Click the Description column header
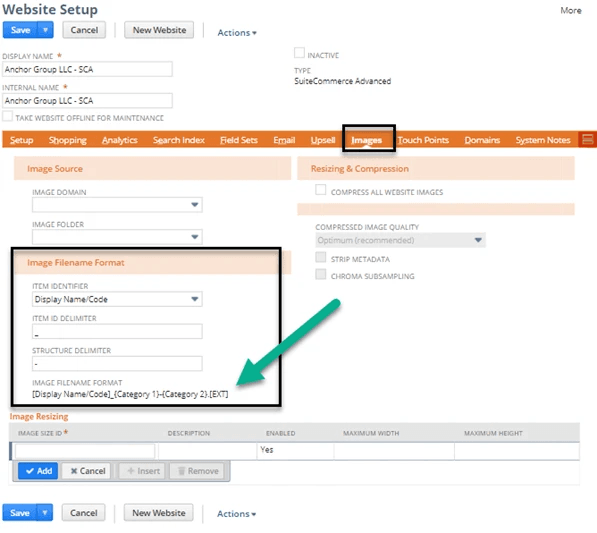The width and height of the screenshot is (597, 533). 189,433
